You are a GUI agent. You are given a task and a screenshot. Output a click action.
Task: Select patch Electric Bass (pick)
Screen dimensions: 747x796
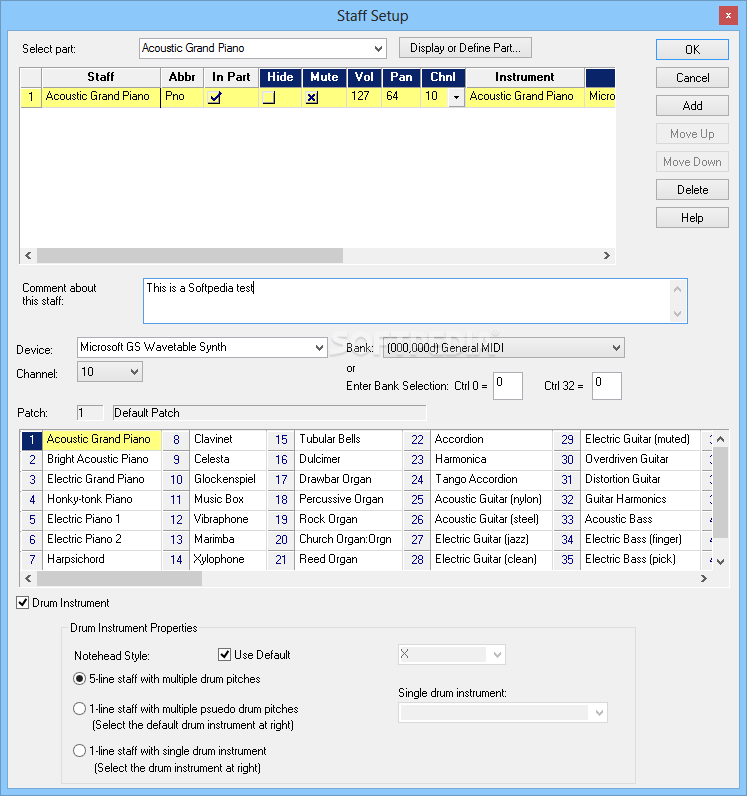tap(640, 559)
